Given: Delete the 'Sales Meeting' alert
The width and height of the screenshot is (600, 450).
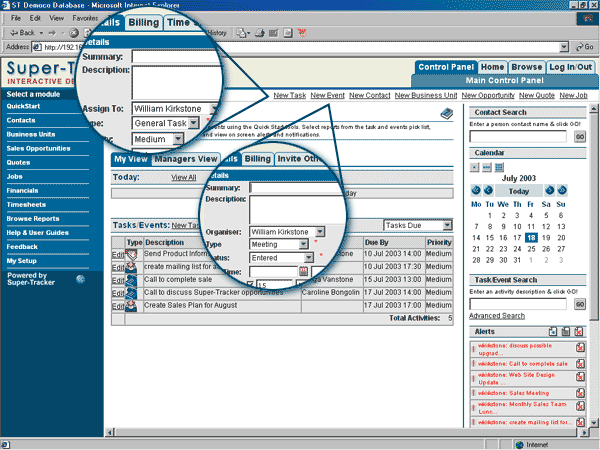Looking at the screenshot, I should click(x=580, y=393).
